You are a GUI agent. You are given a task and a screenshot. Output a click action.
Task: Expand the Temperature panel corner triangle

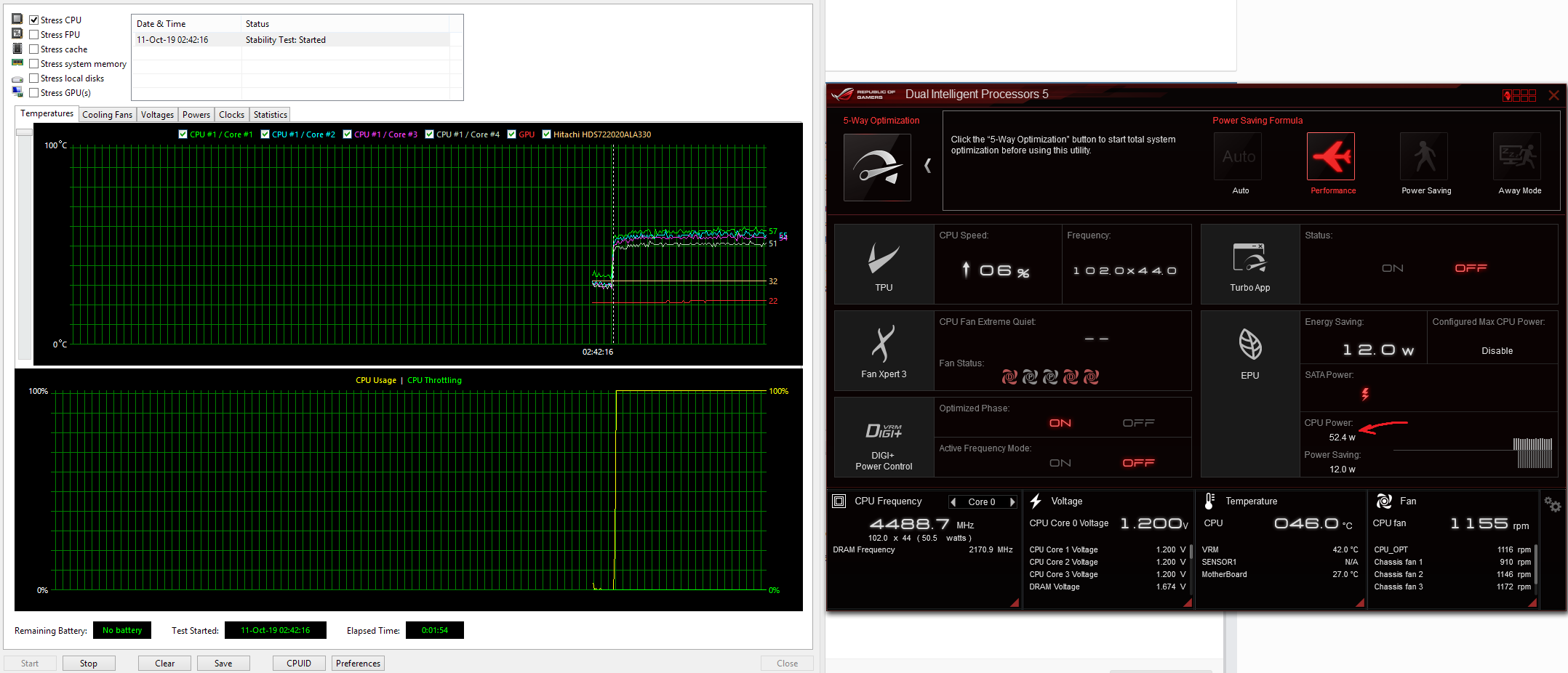point(1360,603)
